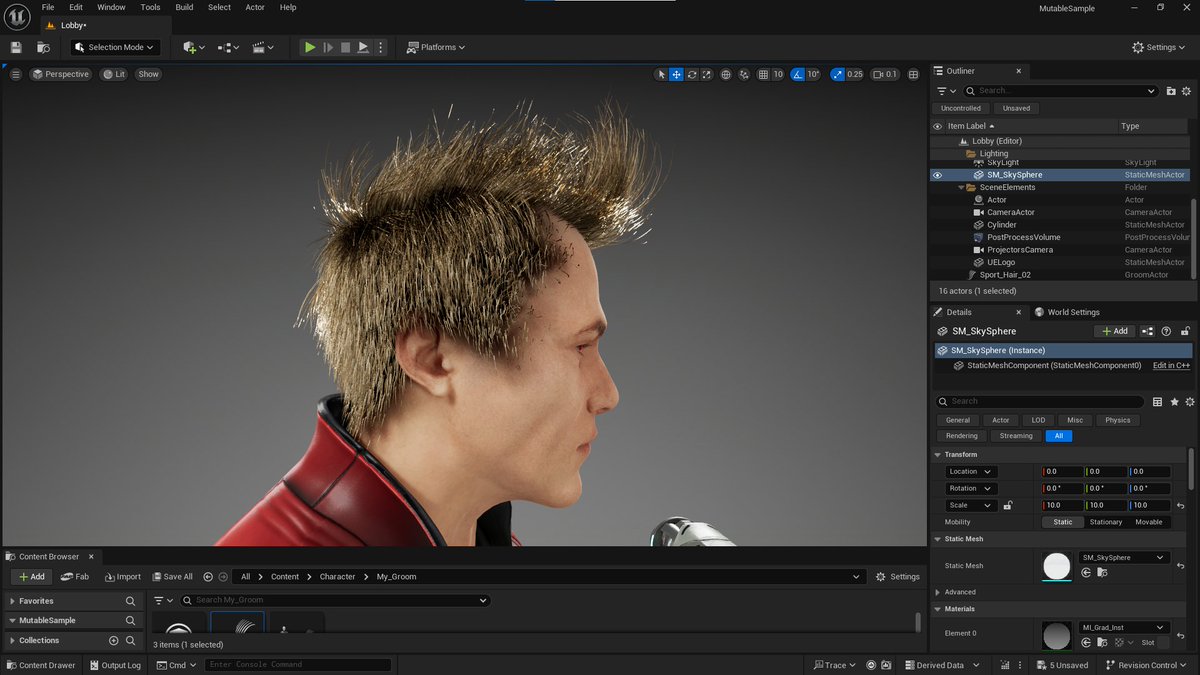Select the Scale tool in the viewport

coord(706,74)
